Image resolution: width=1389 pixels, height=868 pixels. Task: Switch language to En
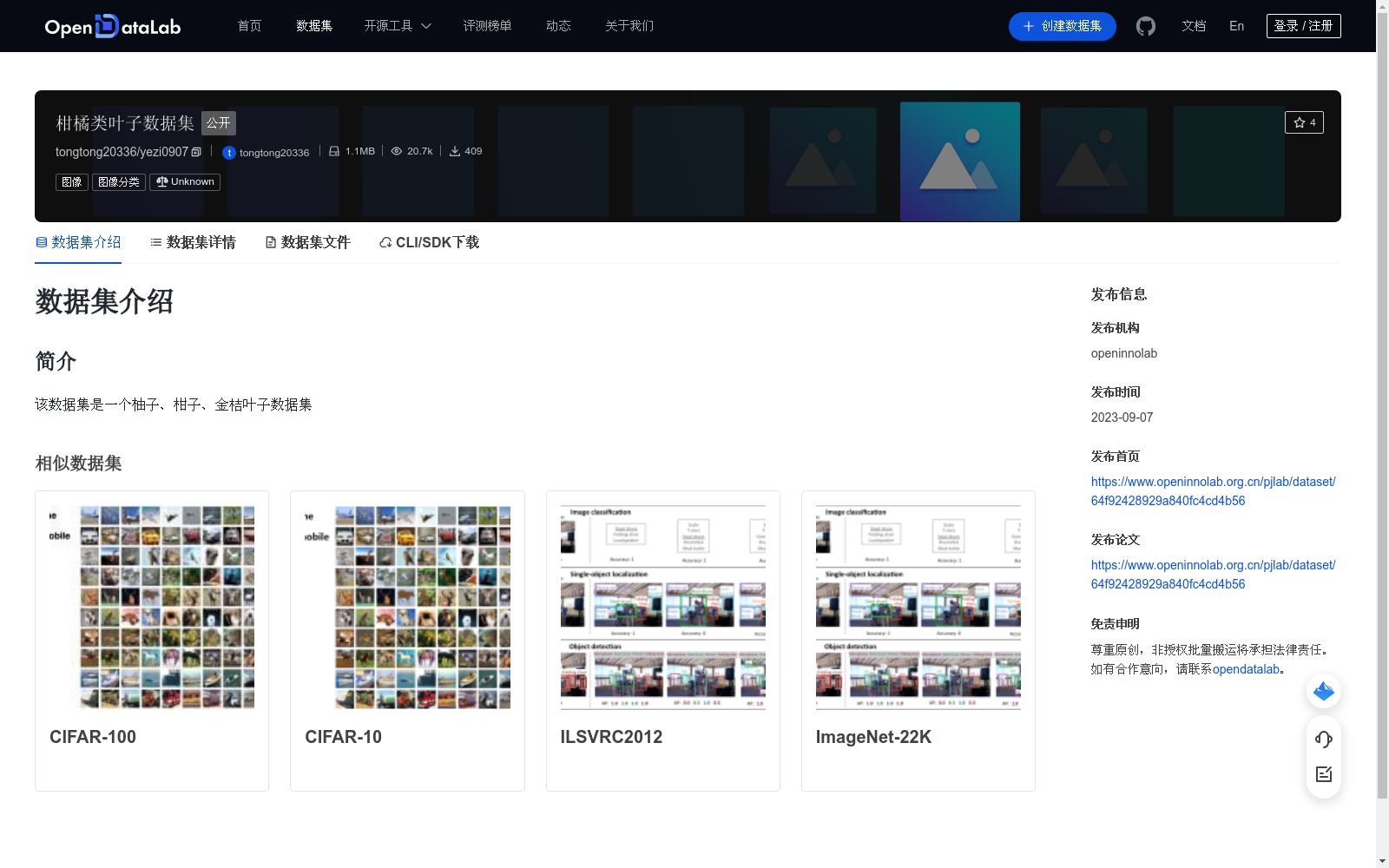tap(1236, 26)
